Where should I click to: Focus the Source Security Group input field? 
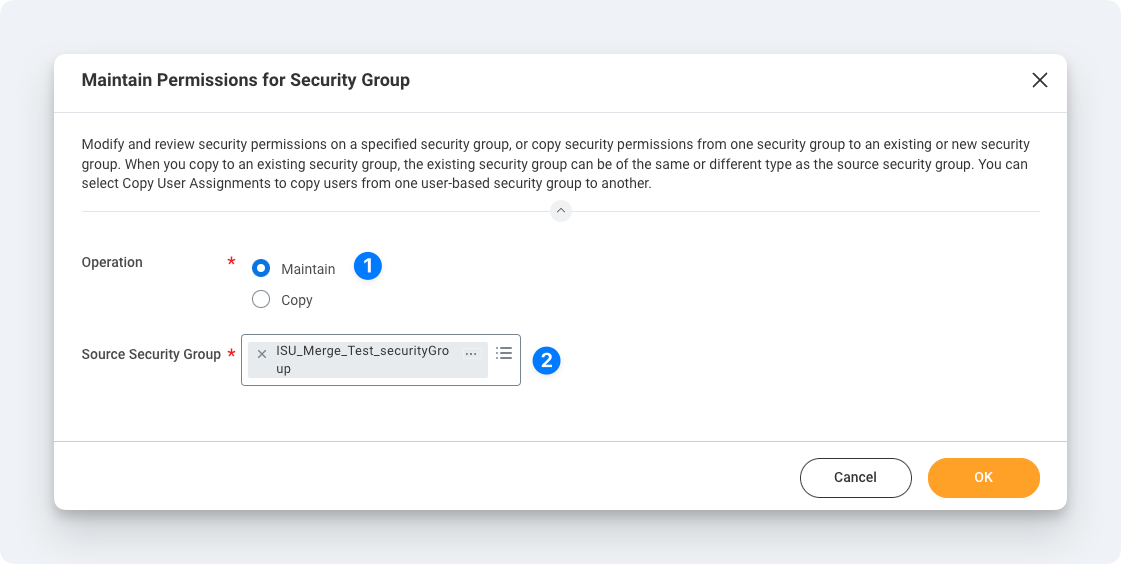click(x=381, y=360)
